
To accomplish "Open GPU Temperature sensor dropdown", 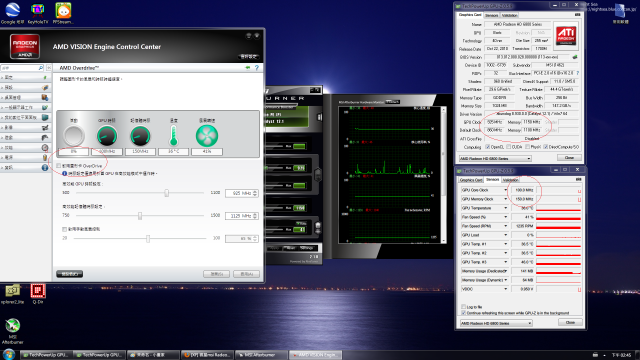I will pyautogui.click(x=505, y=208).
